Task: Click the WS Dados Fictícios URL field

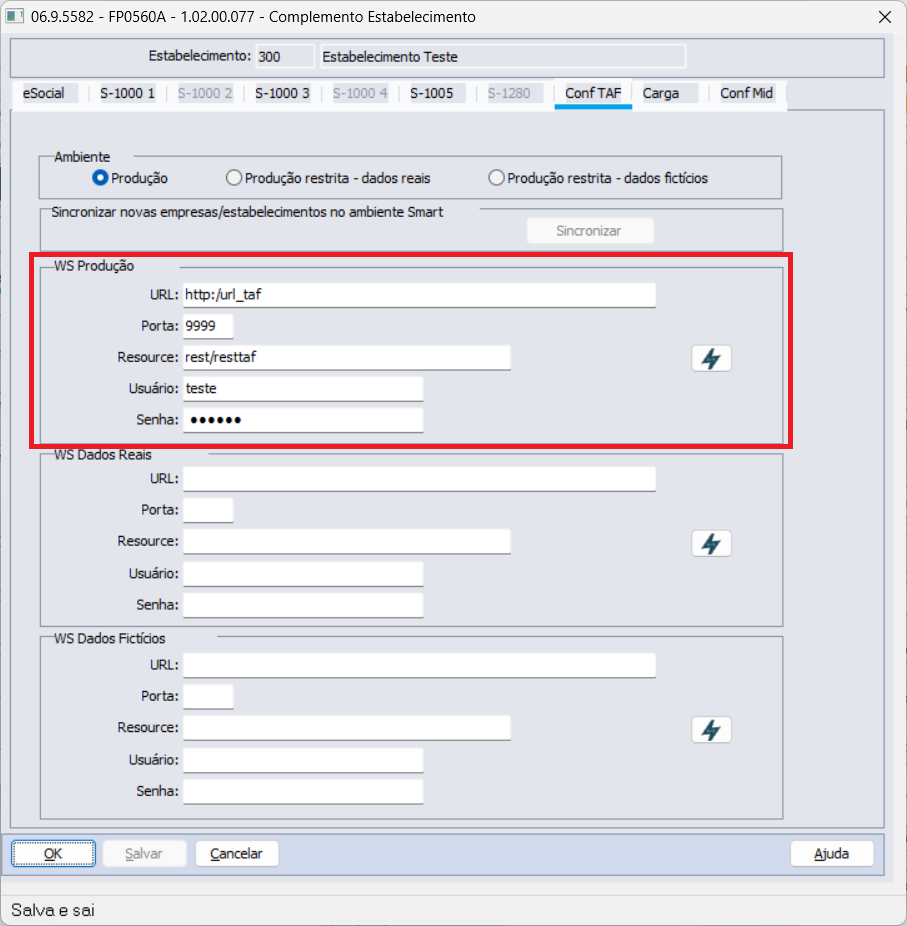Action: [419, 665]
